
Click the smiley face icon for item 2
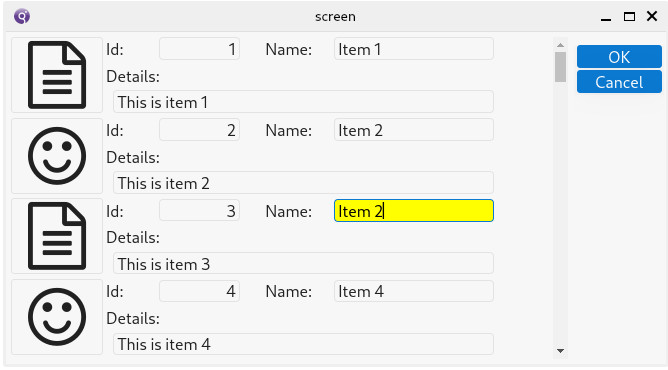pos(57,156)
